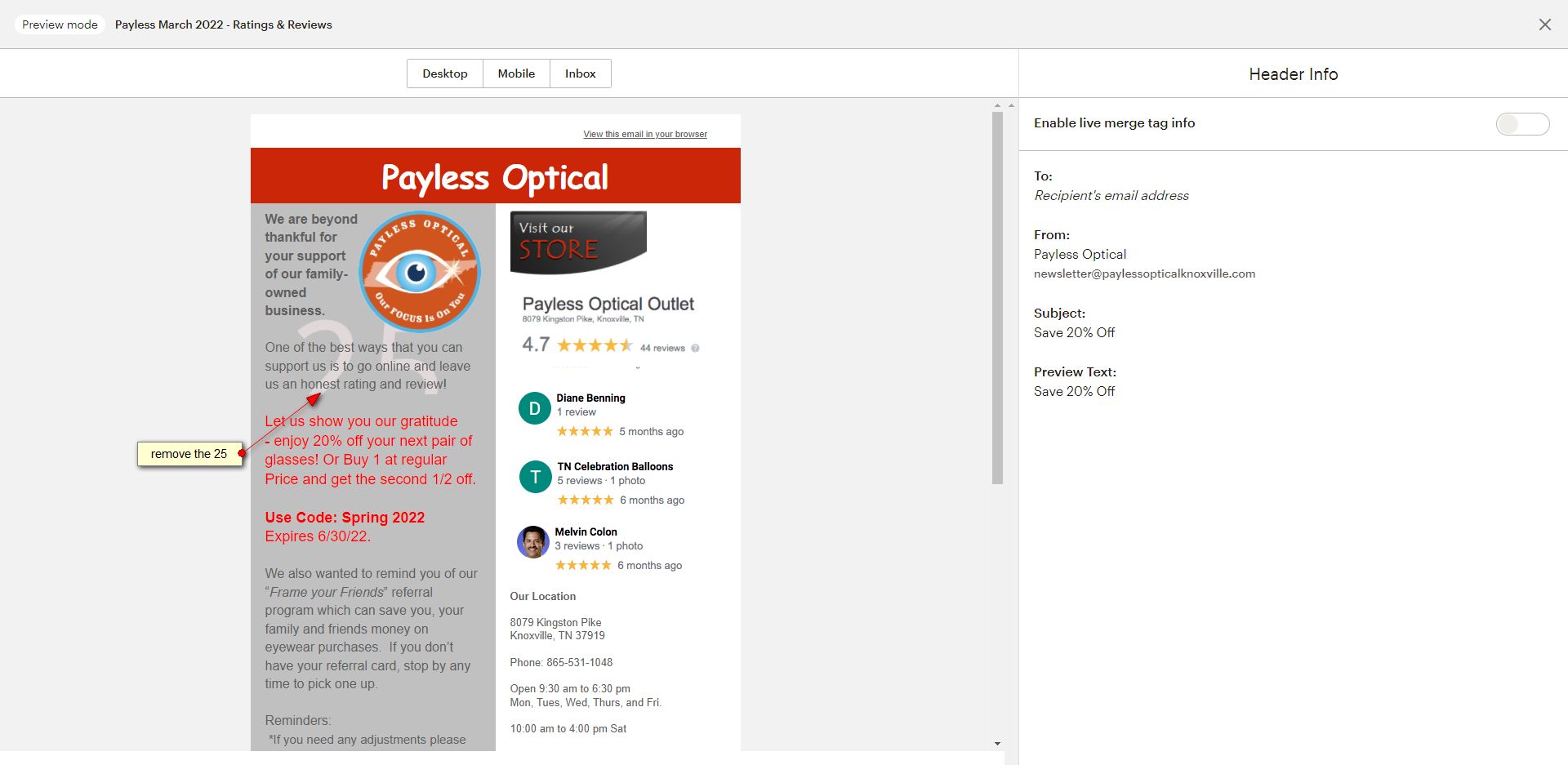The image size is (1568, 765).
Task: Click the '8079 Kingston Pike' address line
Action: [555, 622]
